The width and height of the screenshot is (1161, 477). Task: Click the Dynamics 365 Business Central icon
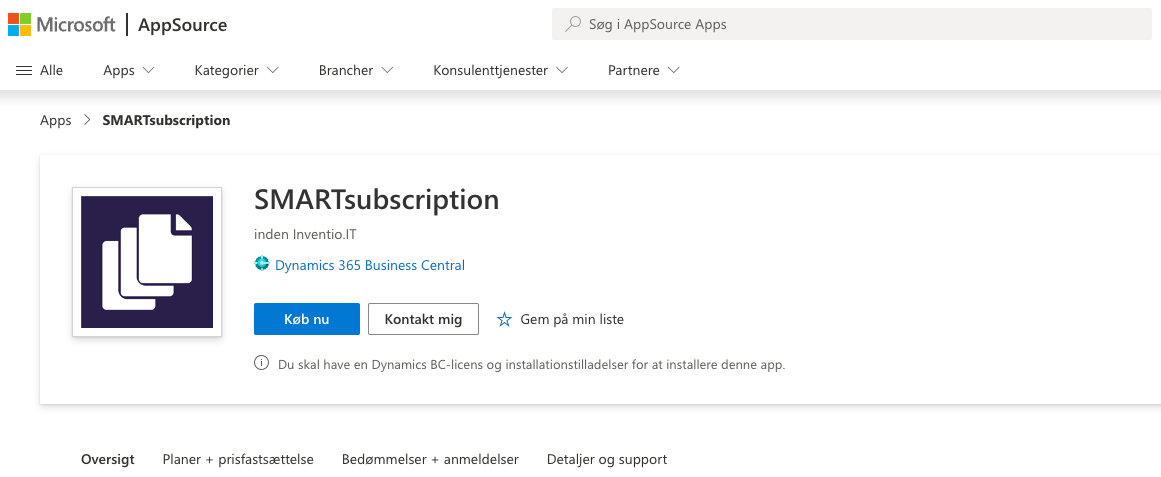click(x=262, y=265)
